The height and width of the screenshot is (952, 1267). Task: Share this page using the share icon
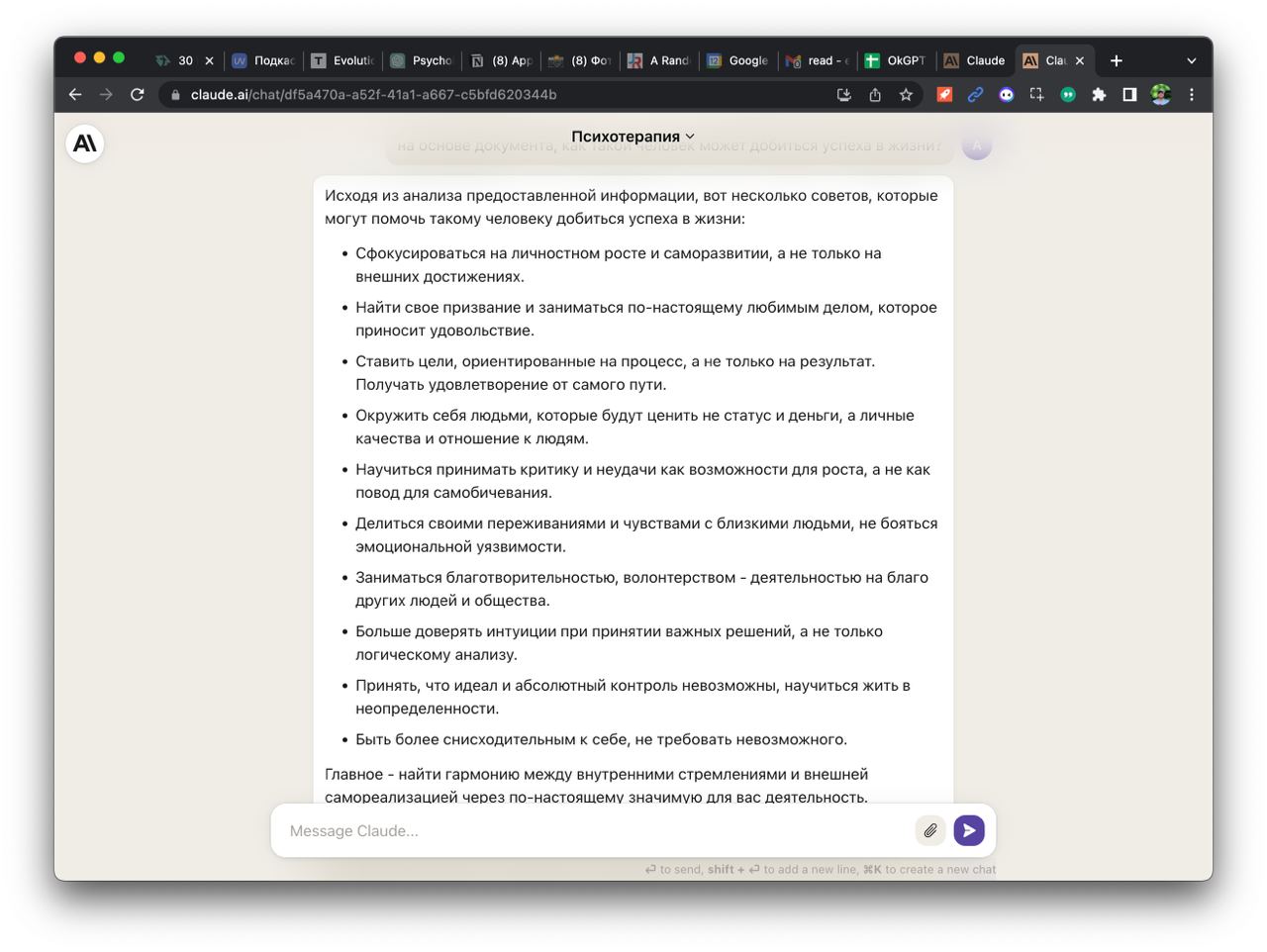coord(875,94)
